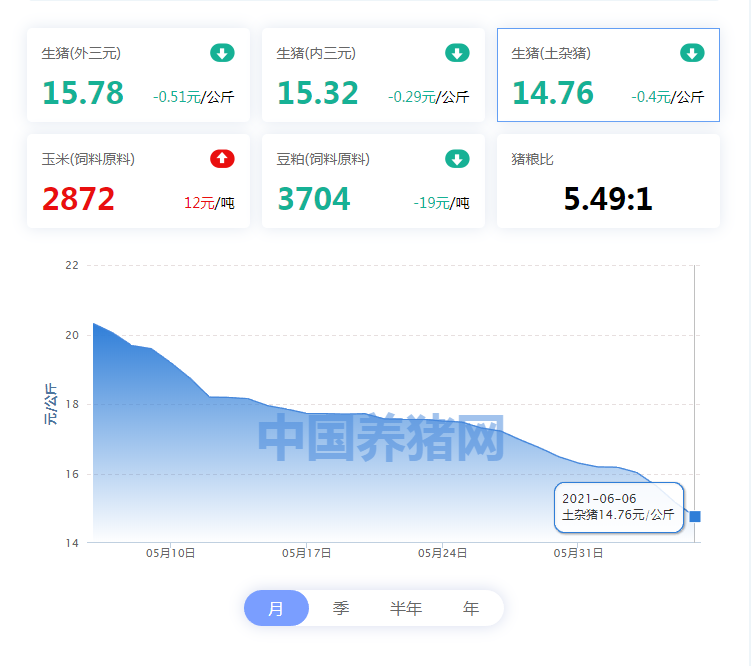This screenshot has width=751, height=666.
Task: Click the 05月17日 axis label
Action: coord(307,553)
